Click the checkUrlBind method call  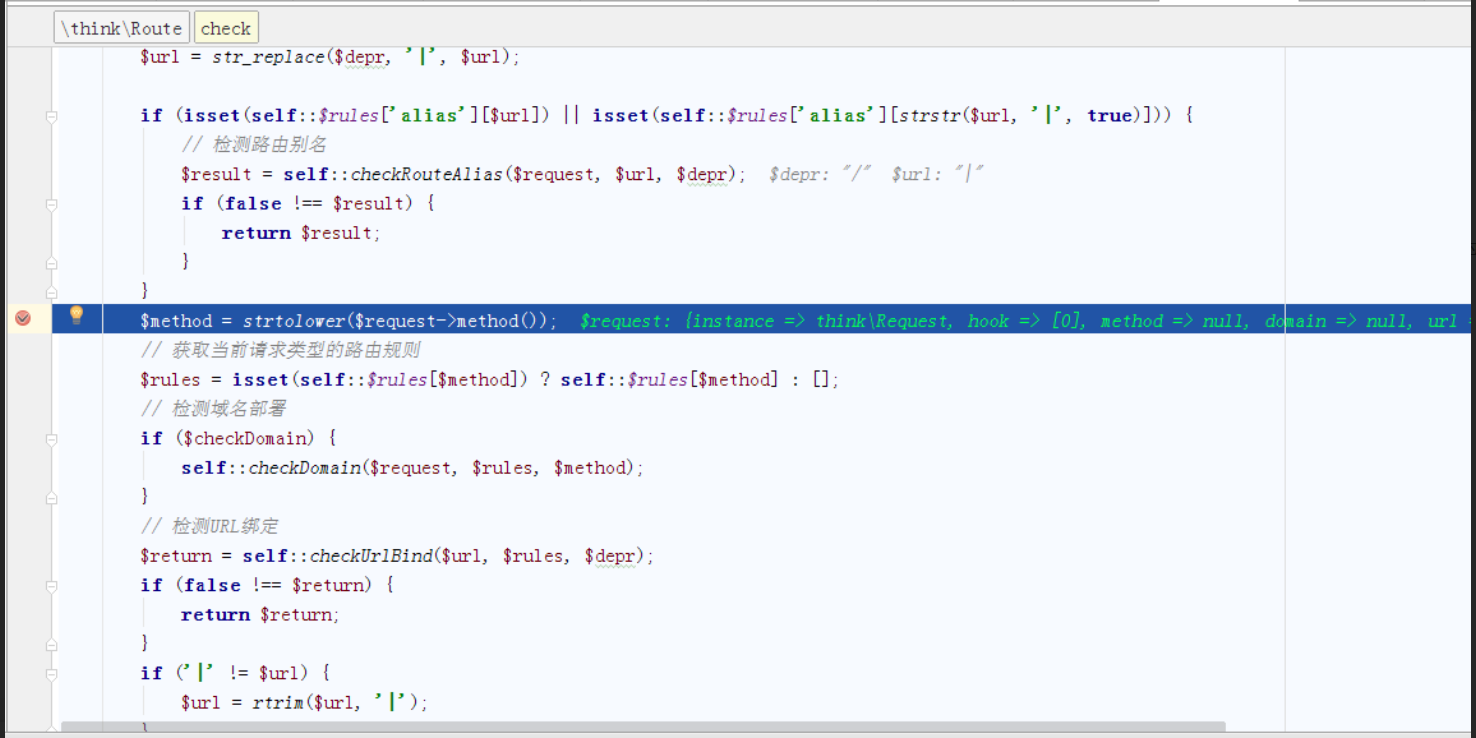coord(371,556)
